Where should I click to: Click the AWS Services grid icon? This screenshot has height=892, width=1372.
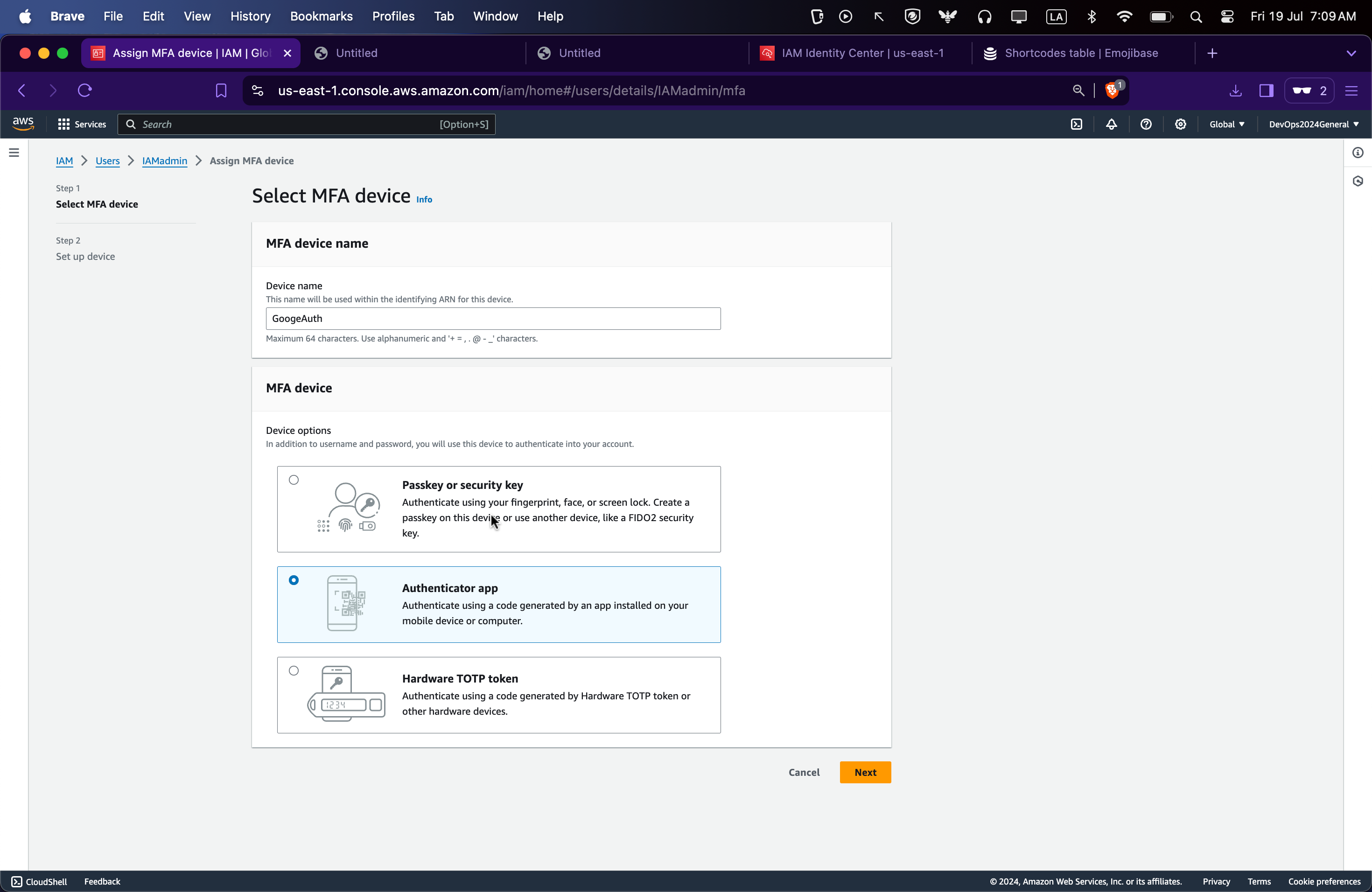63,124
